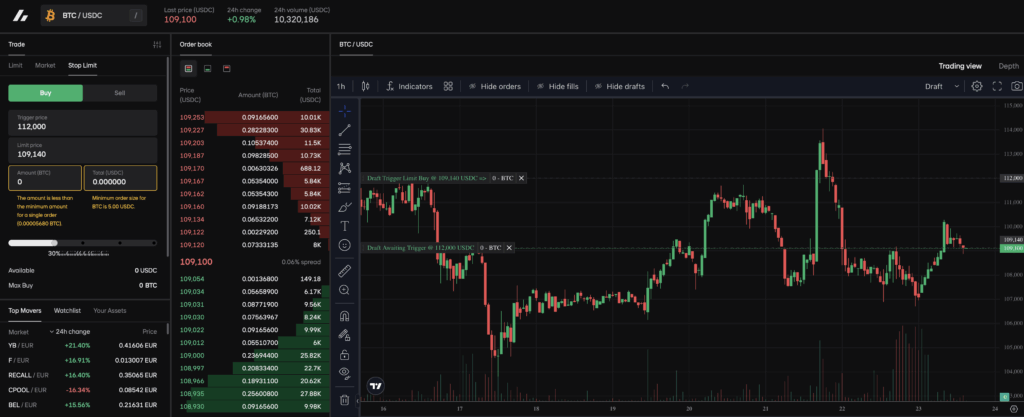
Task: Switch to the Market order tab
Action: coord(45,65)
